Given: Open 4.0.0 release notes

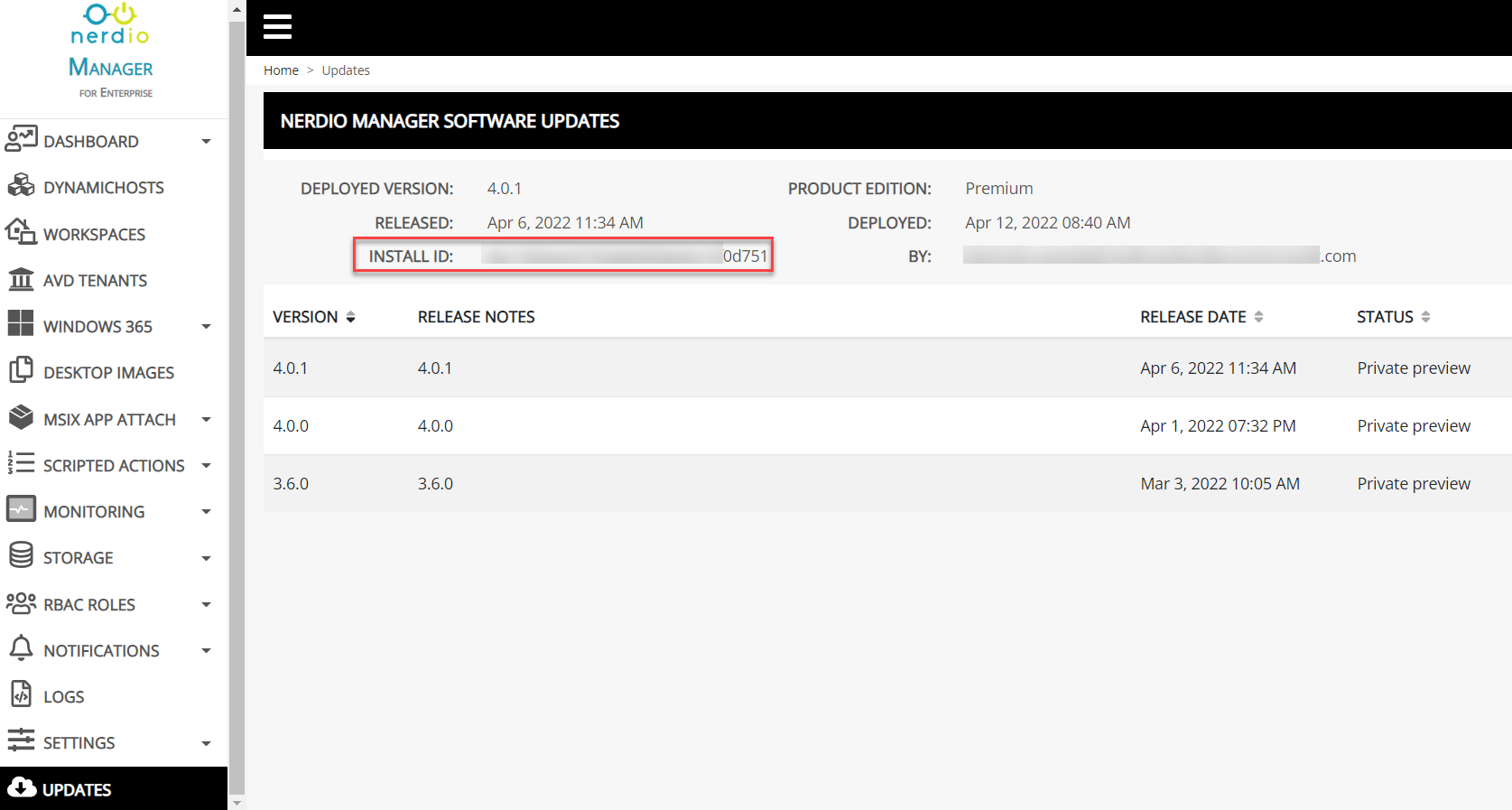Looking at the screenshot, I should click(435, 426).
